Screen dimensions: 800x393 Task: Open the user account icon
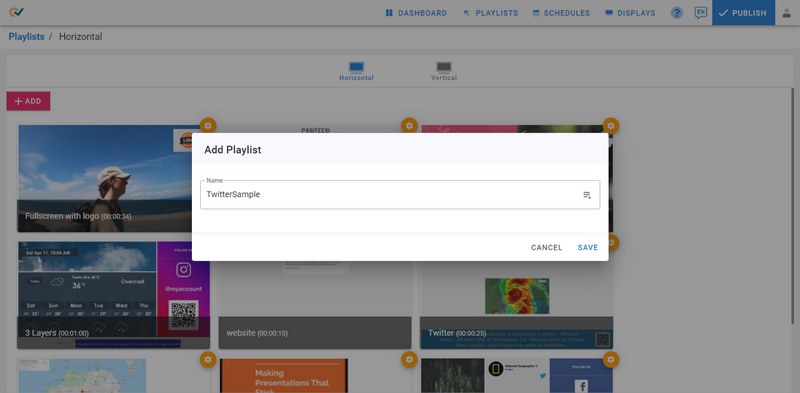(x=787, y=13)
